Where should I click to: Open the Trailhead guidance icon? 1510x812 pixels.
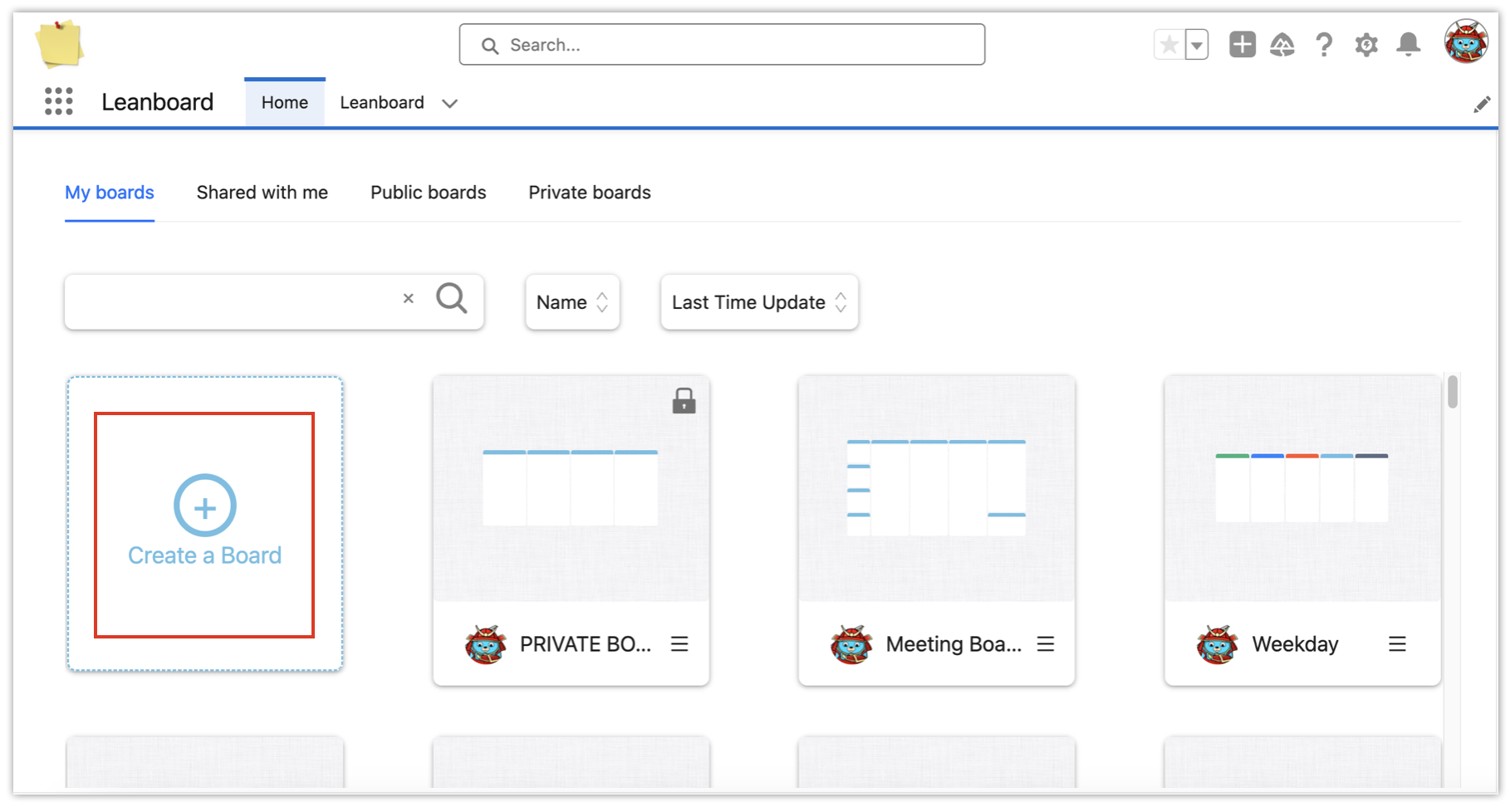click(1282, 45)
